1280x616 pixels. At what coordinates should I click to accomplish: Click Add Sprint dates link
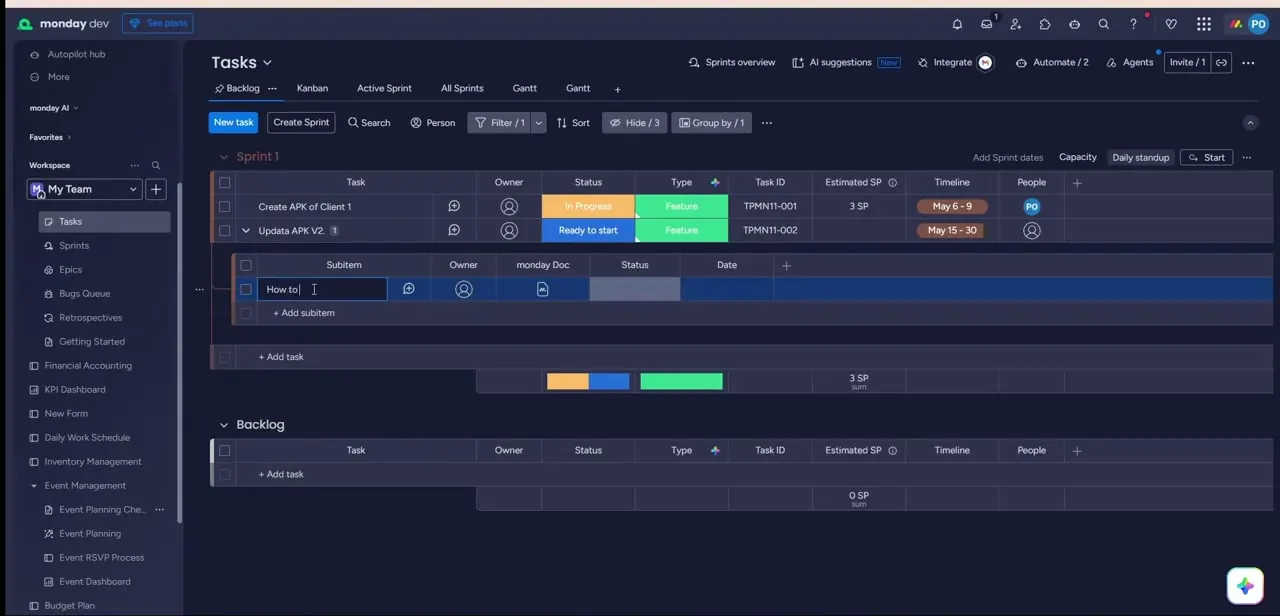tap(1008, 158)
